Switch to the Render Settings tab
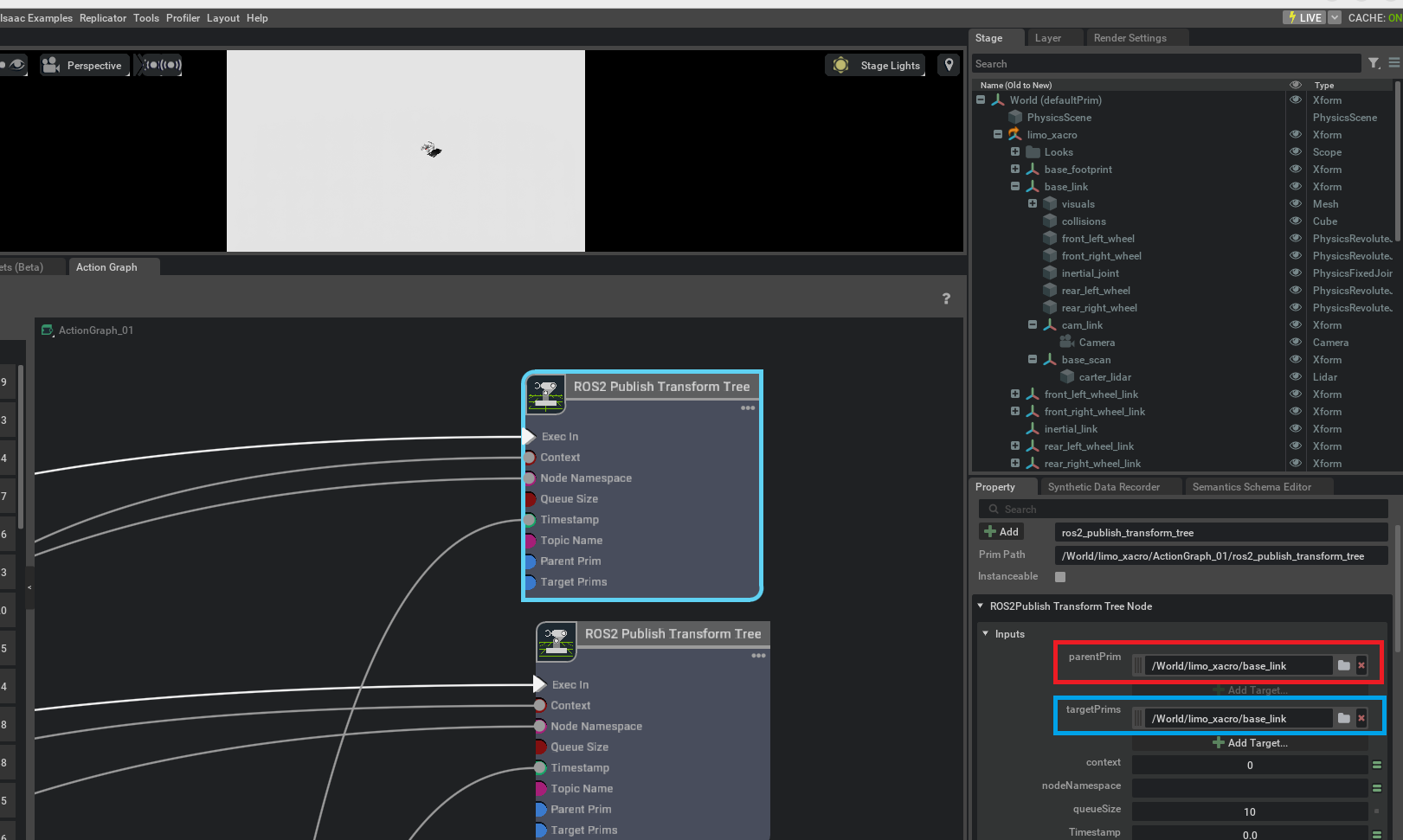The width and height of the screenshot is (1403, 840). tap(1130, 38)
